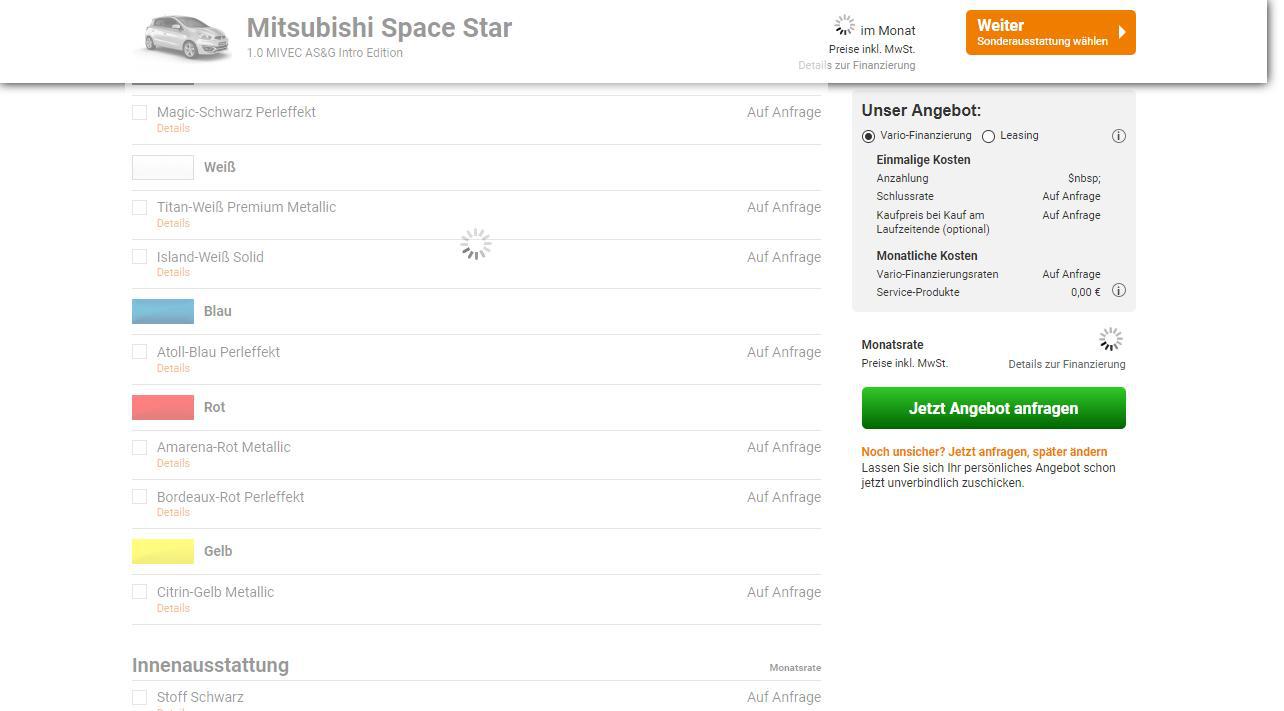
Task: Click the info icon beside Leasing option
Action: 1118,136
